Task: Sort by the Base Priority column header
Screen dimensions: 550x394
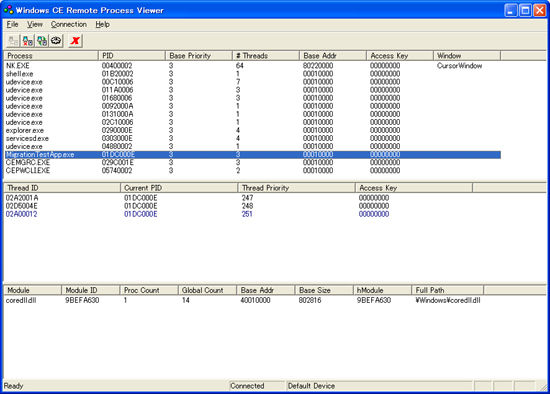Action: coord(199,56)
